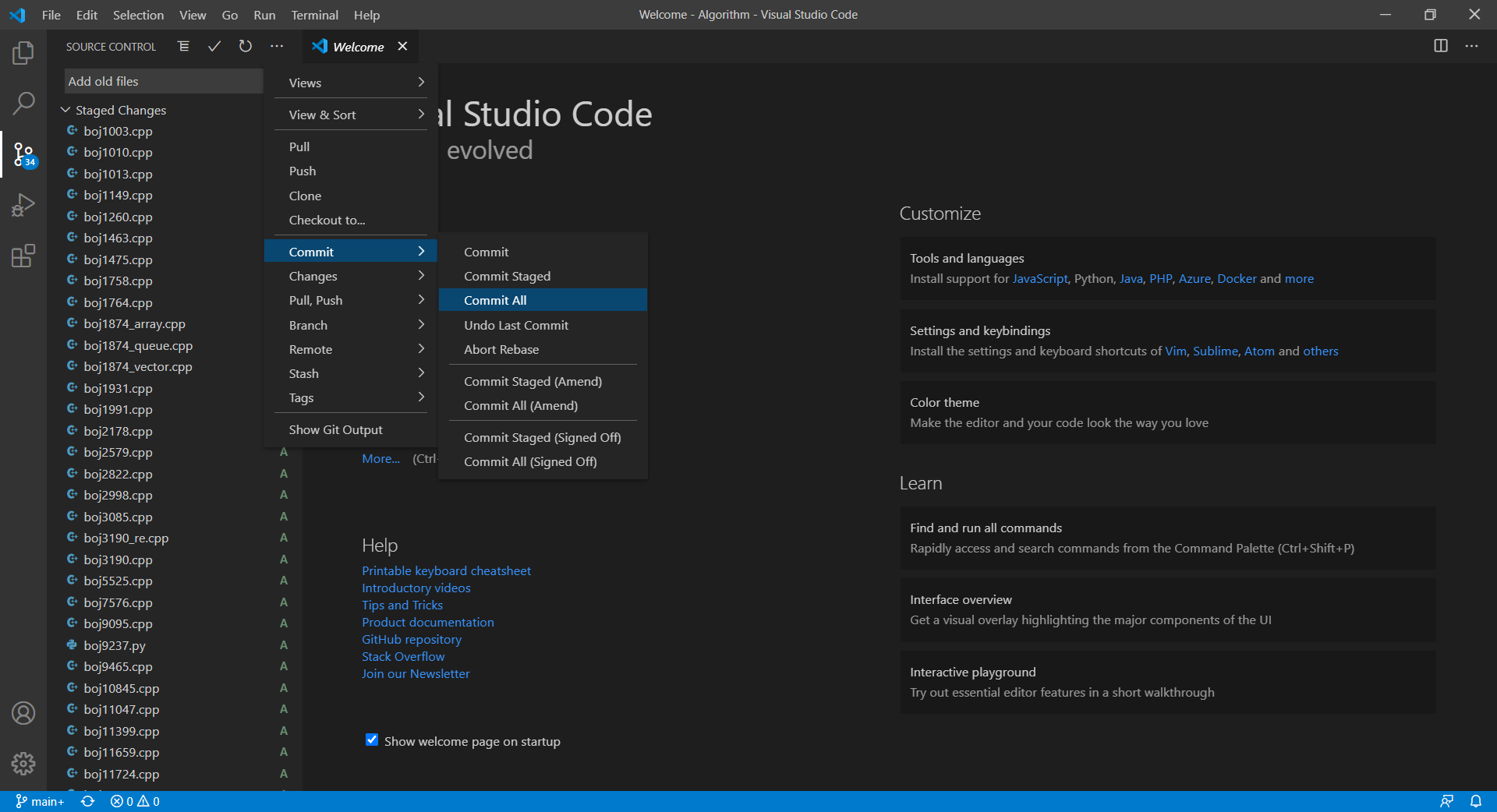Click Show Git Output menu entry
This screenshot has width=1497, height=812.
point(350,429)
